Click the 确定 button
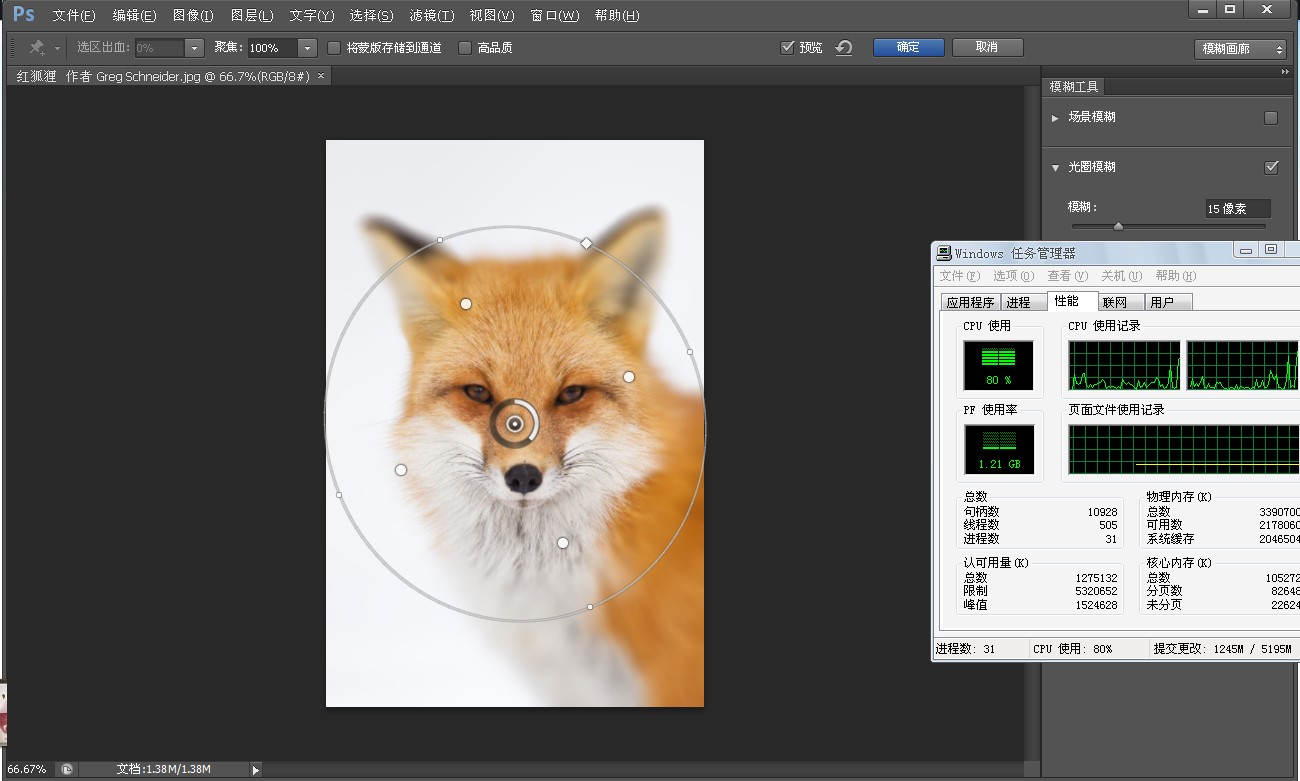Viewport: 1300px width, 781px height. (x=908, y=47)
